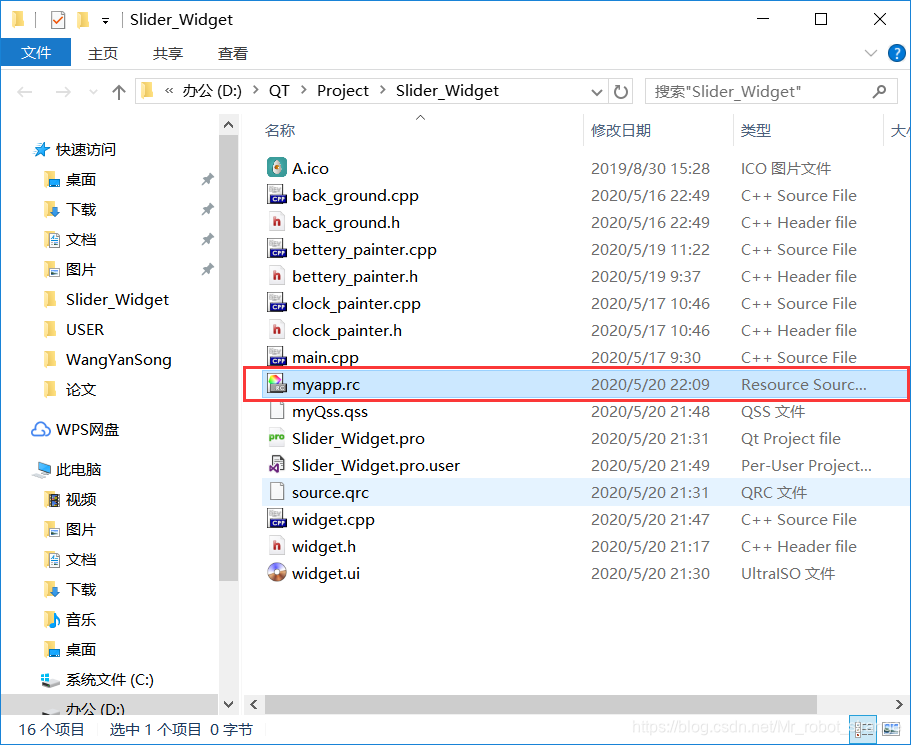Open the 文件 menu tab
The width and height of the screenshot is (911, 745).
(36, 53)
